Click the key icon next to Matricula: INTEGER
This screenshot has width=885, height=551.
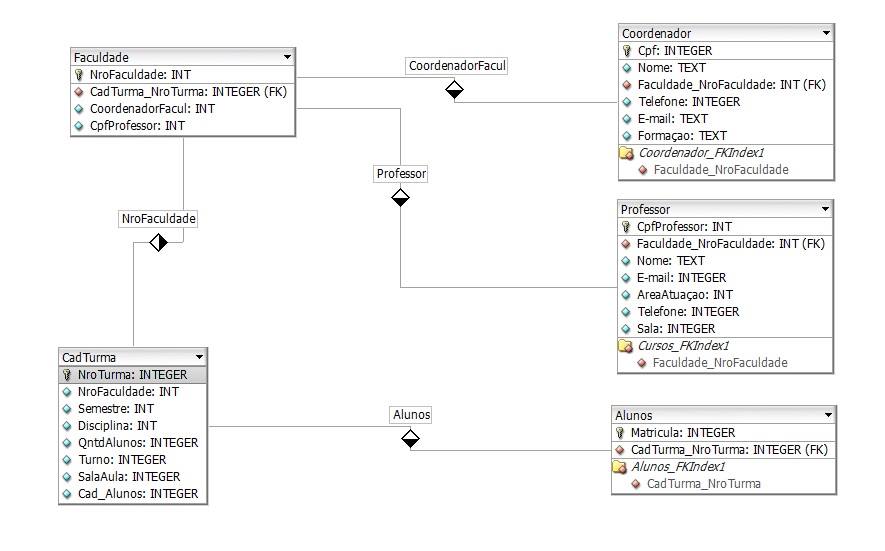tap(620, 433)
